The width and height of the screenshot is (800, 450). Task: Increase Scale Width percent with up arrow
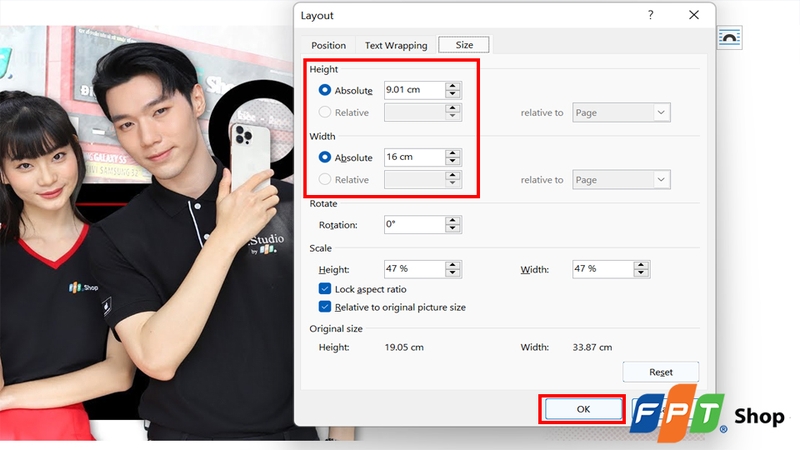[641, 265]
